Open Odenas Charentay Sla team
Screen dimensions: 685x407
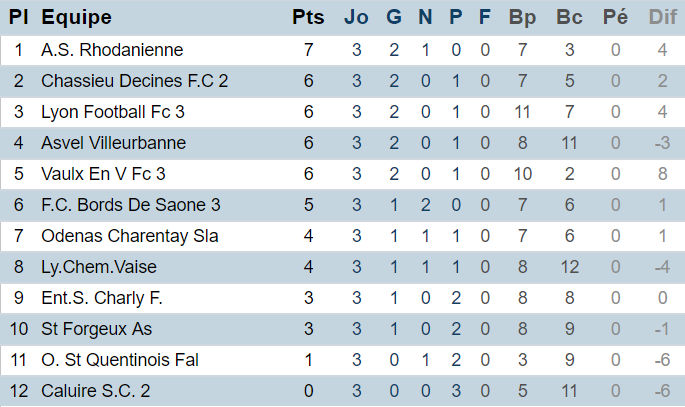point(129,236)
